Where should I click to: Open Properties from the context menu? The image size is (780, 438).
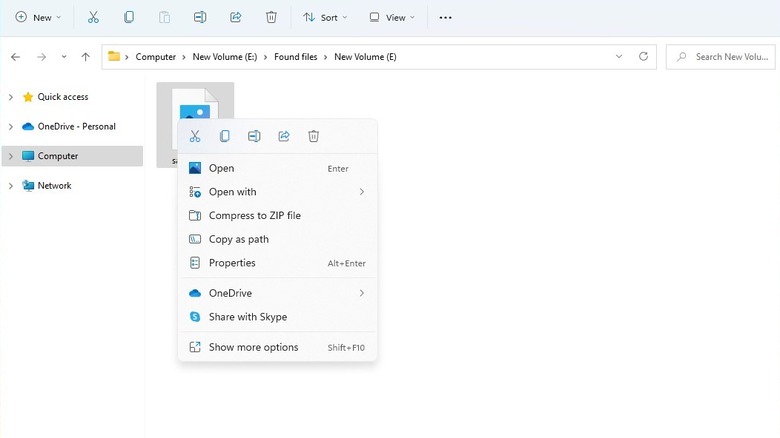pos(232,263)
